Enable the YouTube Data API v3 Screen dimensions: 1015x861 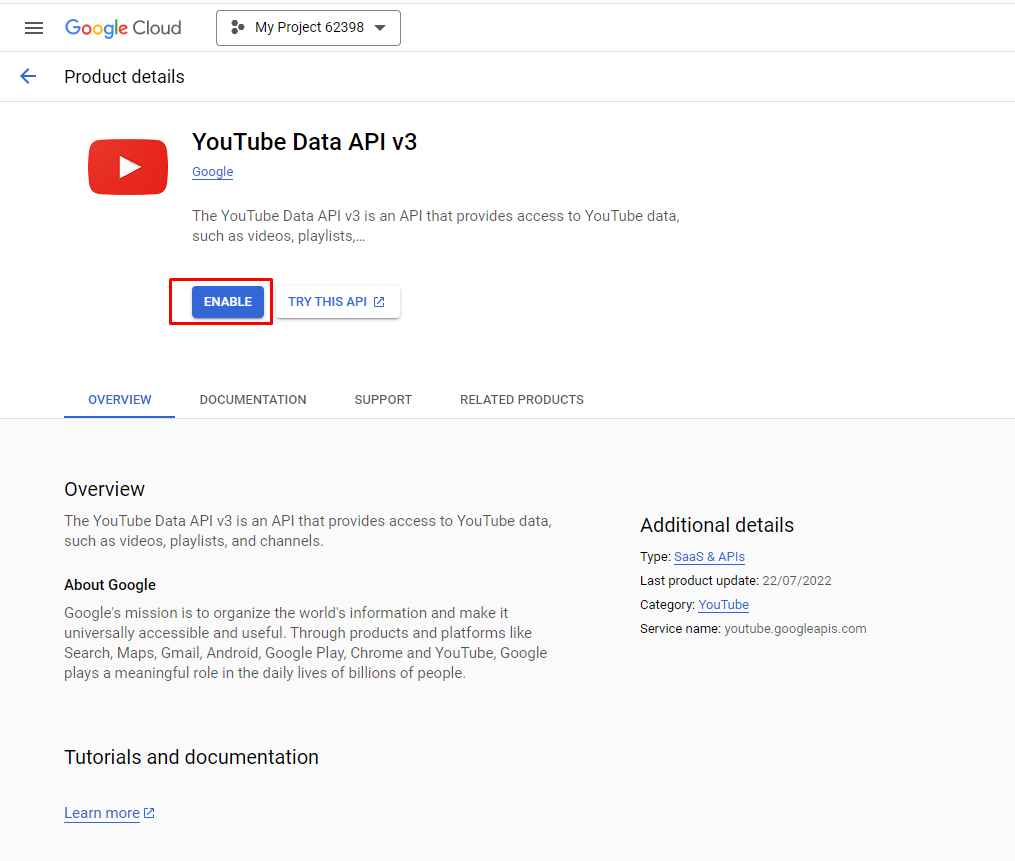[x=227, y=301]
